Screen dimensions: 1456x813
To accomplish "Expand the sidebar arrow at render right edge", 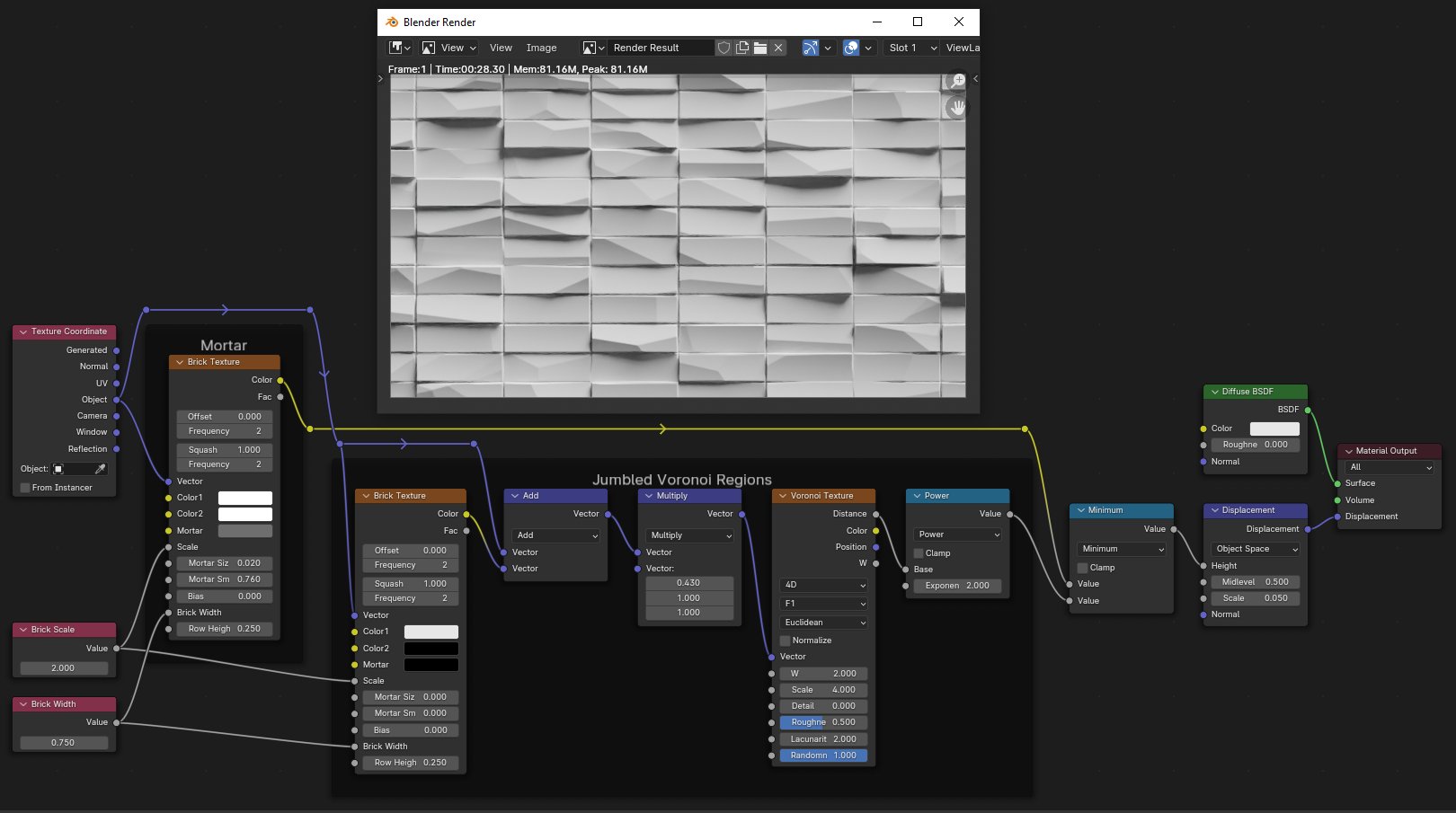I will pyautogui.click(x=975, y=79).
